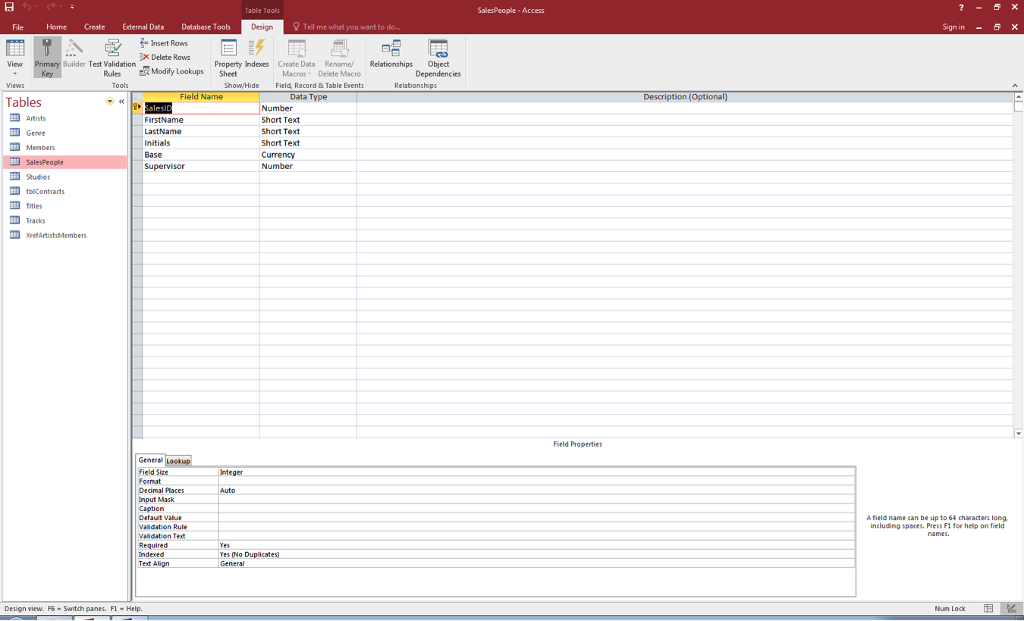
Task: Delete Rows from the table design
Action: coord(165,57)
